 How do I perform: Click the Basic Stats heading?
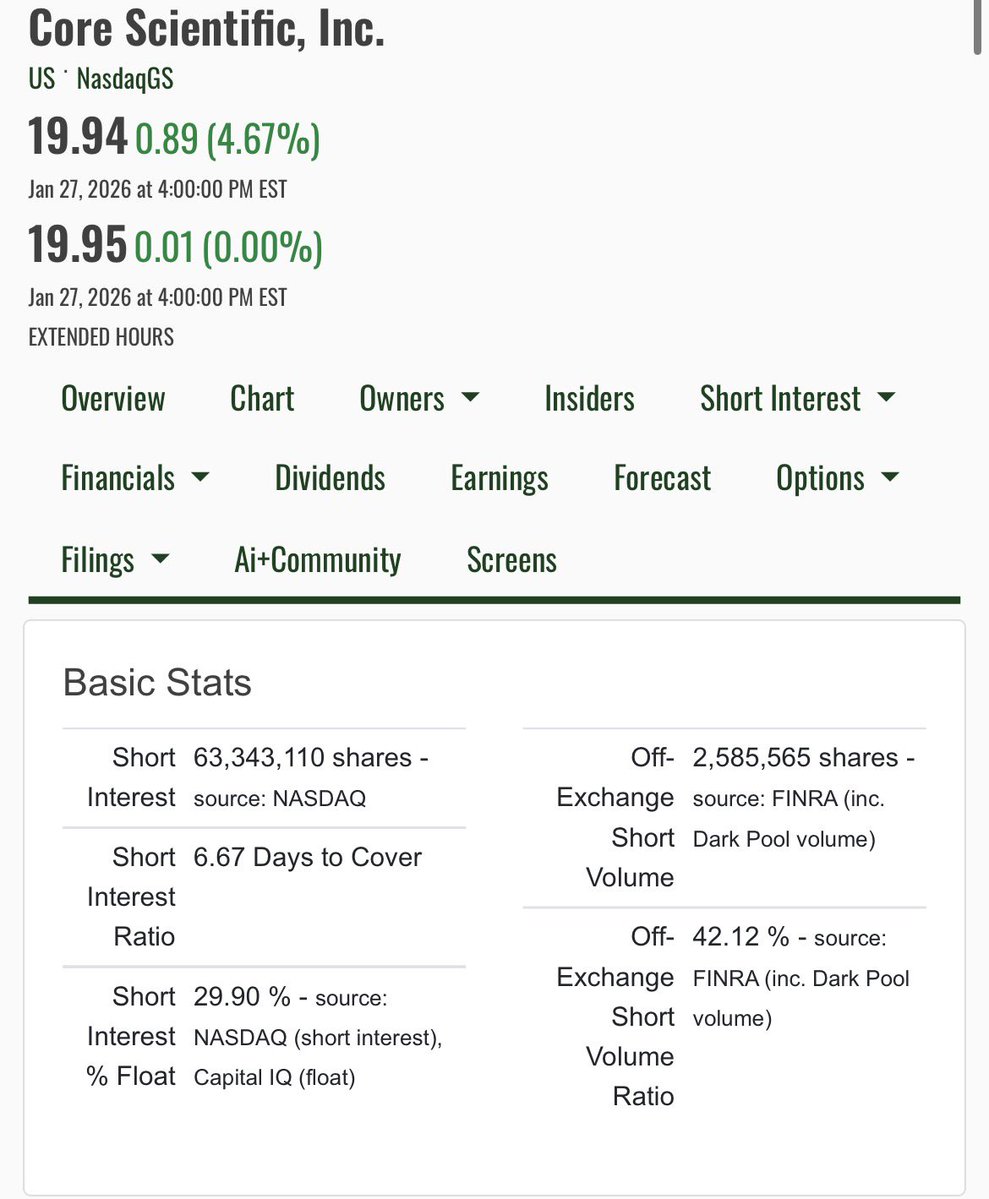tap(157, 682)
